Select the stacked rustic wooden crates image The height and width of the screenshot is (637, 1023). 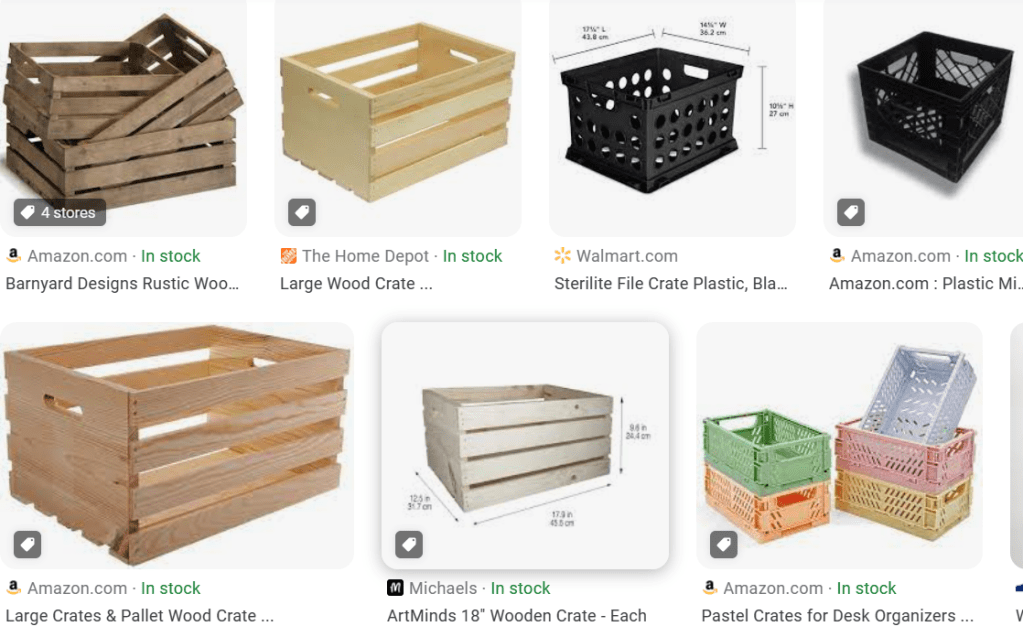[x=123, y=118]
